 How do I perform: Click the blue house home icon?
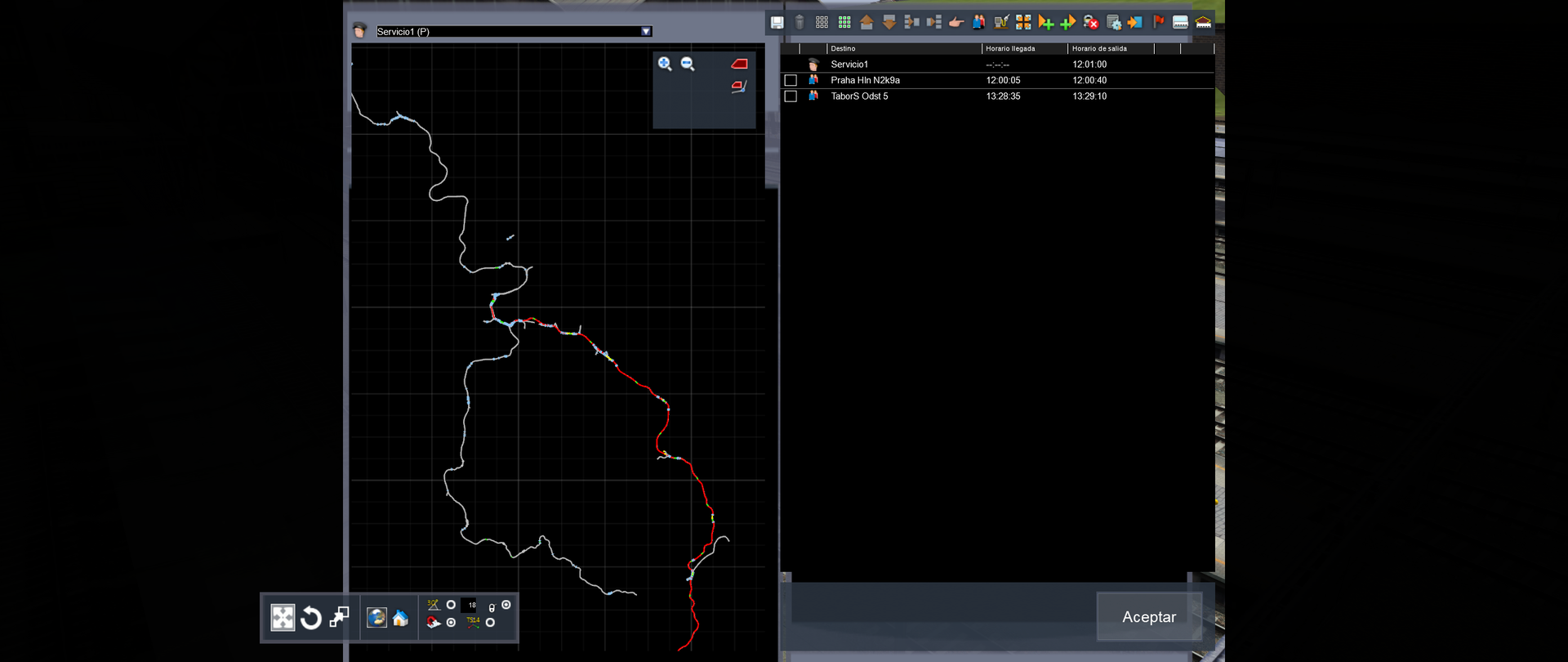(400, 618)
